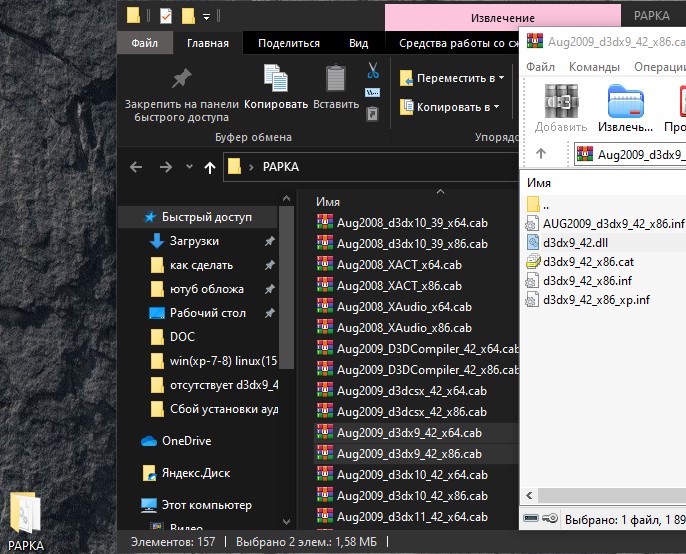Click the WinRAR up-one-level arrow
The width and height of the screenshot is (686, 554).
click(x=541, y=153)
